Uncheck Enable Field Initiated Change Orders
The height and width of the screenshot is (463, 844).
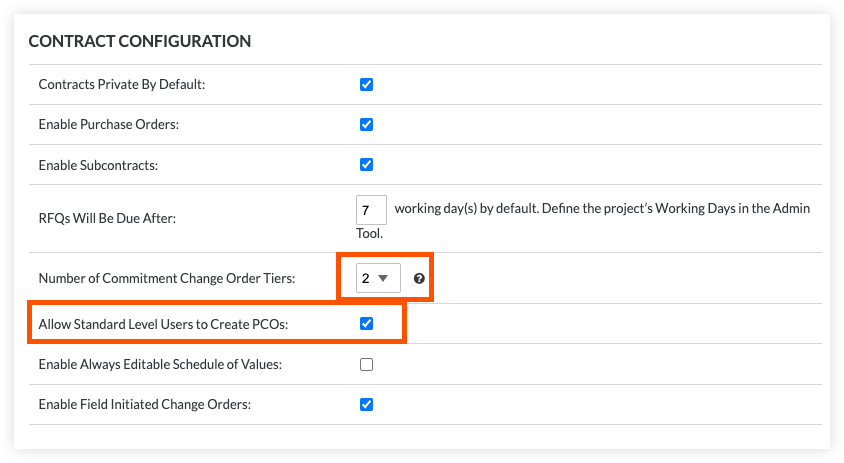click(x=366, y=405)
